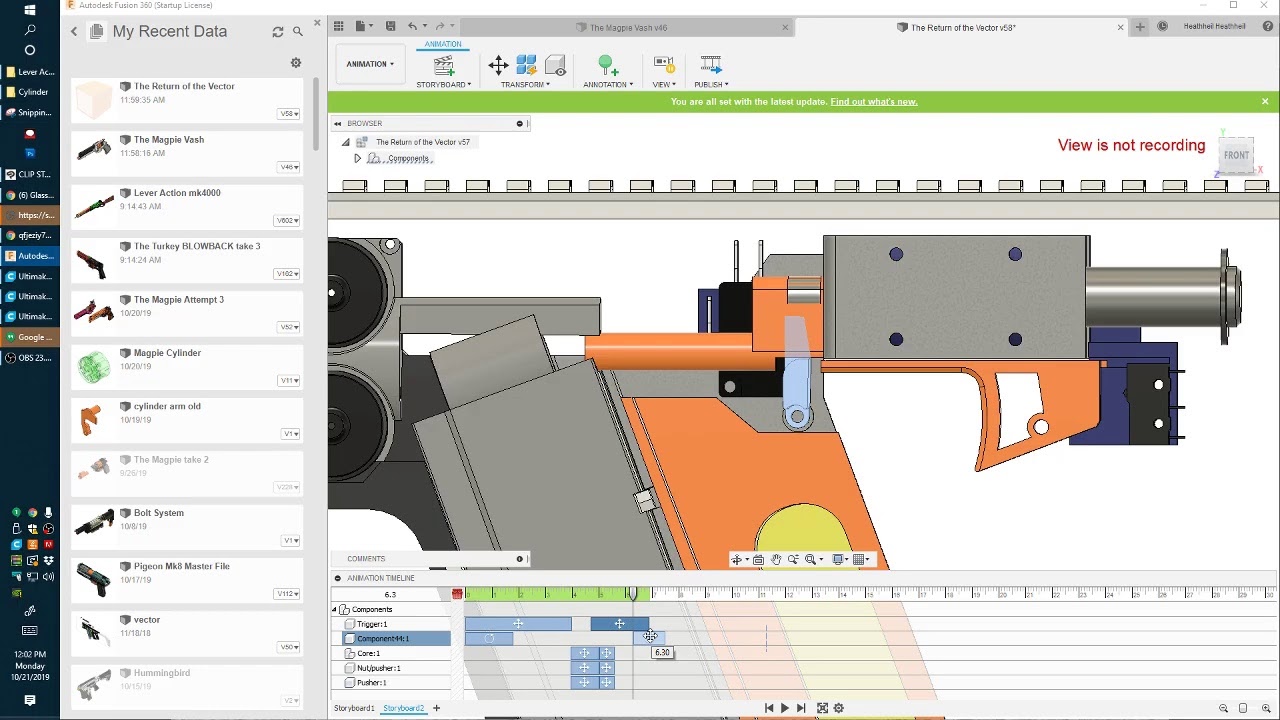Select the Orbit navigation tool
1280x720 pixels.
point(739,560)
